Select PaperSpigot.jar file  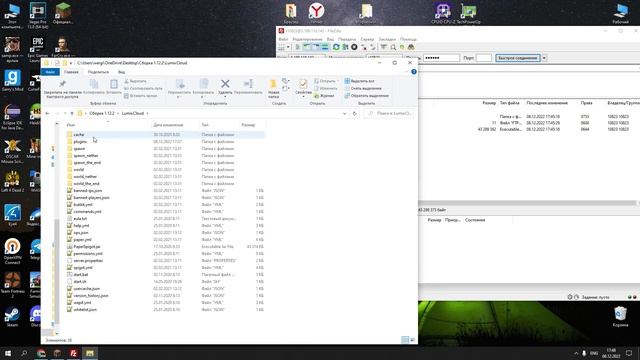(87, 247)
